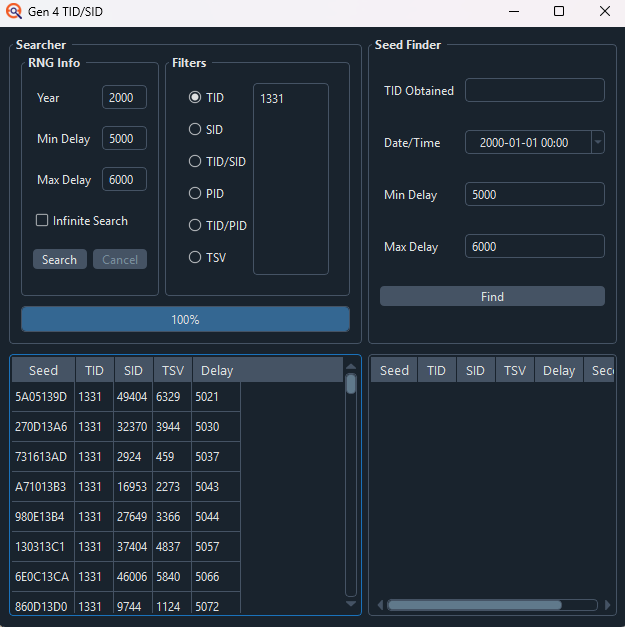Select the SID filter radio button
The image size is (625, 627).
tap(195, 129)
